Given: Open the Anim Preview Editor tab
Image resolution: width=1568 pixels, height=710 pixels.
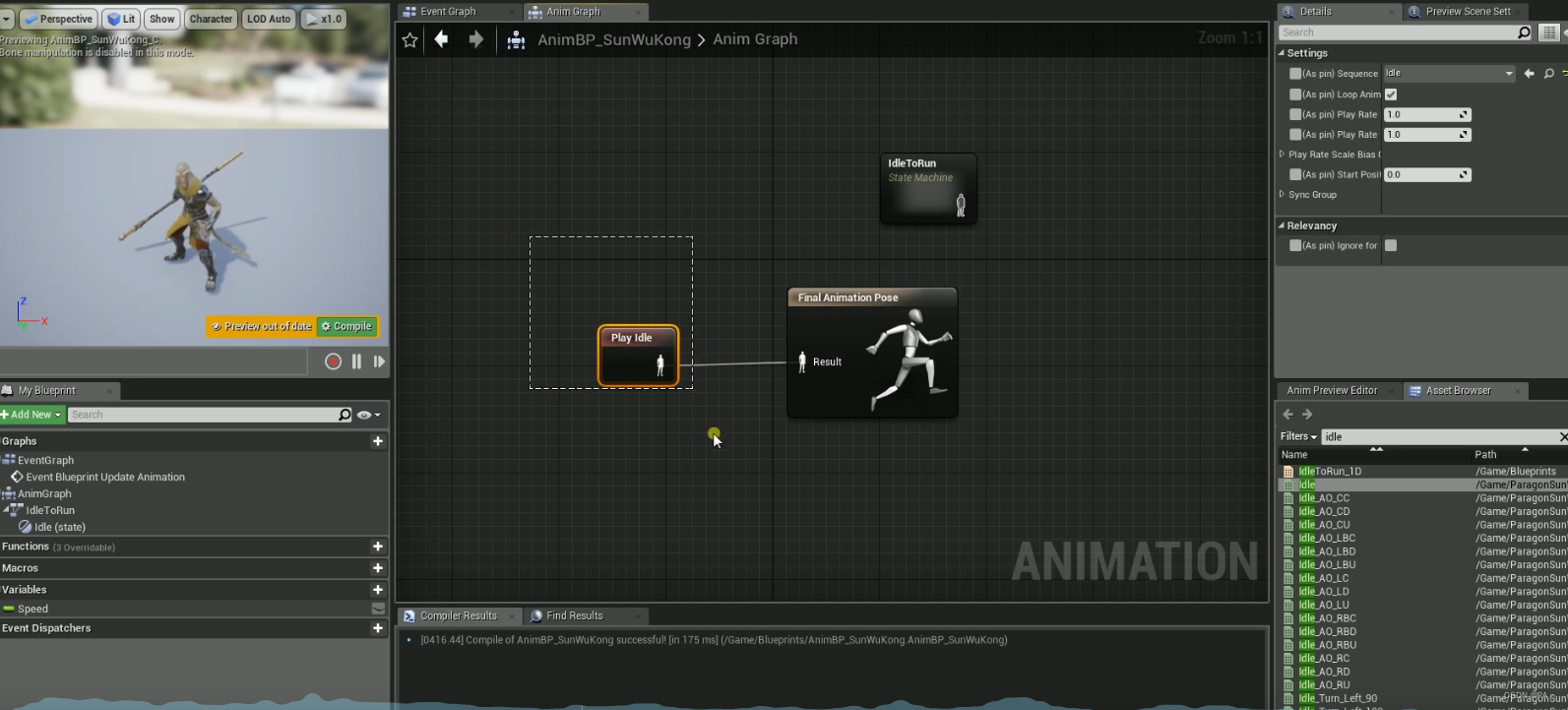Looking at the screenshot, I should click(x=1332, y=391).
